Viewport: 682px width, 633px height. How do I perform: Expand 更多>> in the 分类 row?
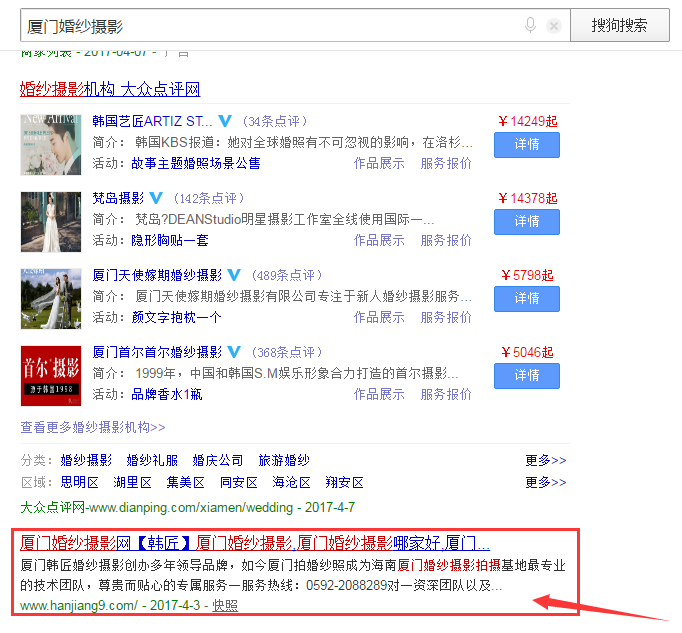pos(545,460)
